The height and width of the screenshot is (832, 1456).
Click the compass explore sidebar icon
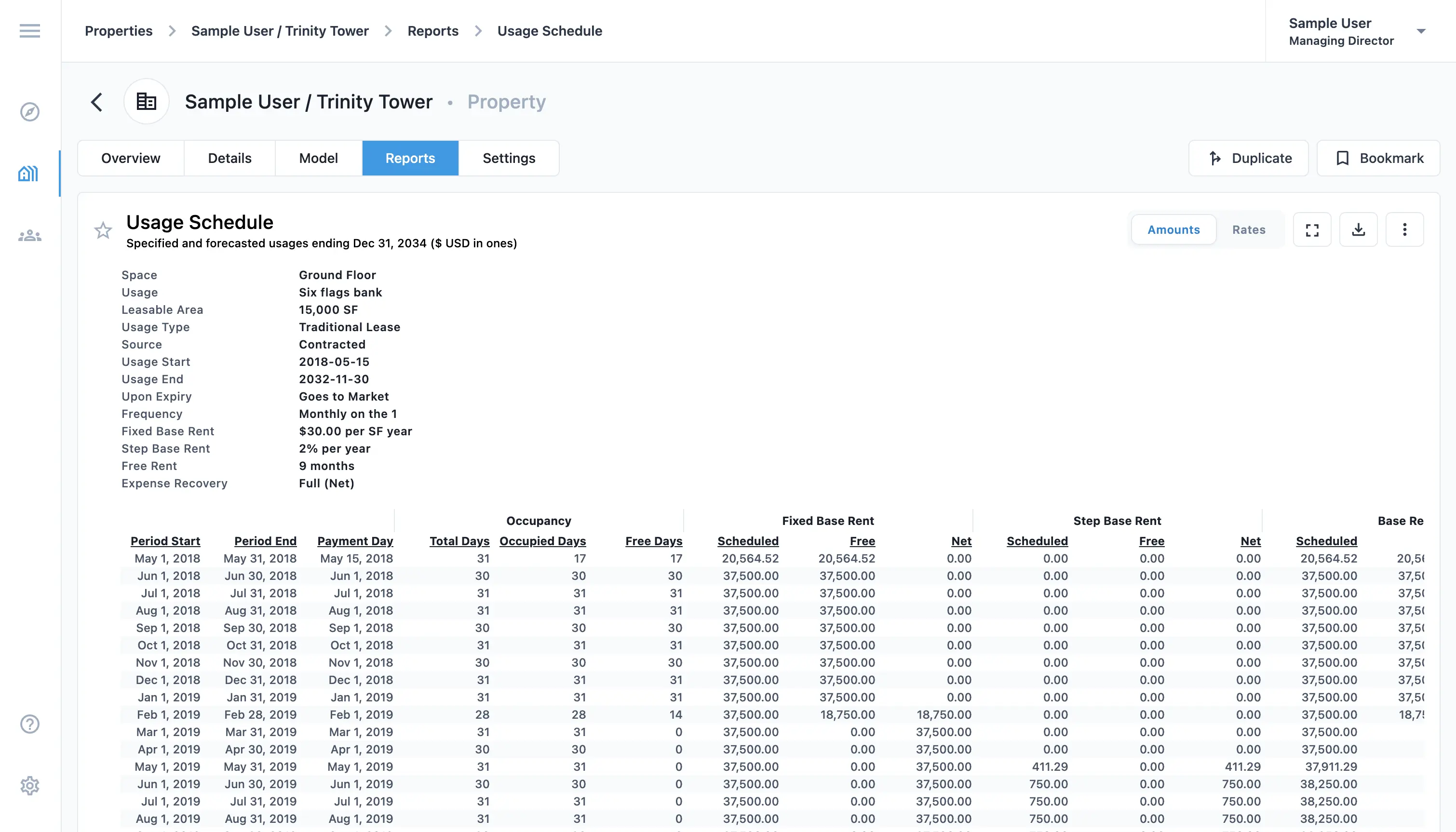coord(30,112)
